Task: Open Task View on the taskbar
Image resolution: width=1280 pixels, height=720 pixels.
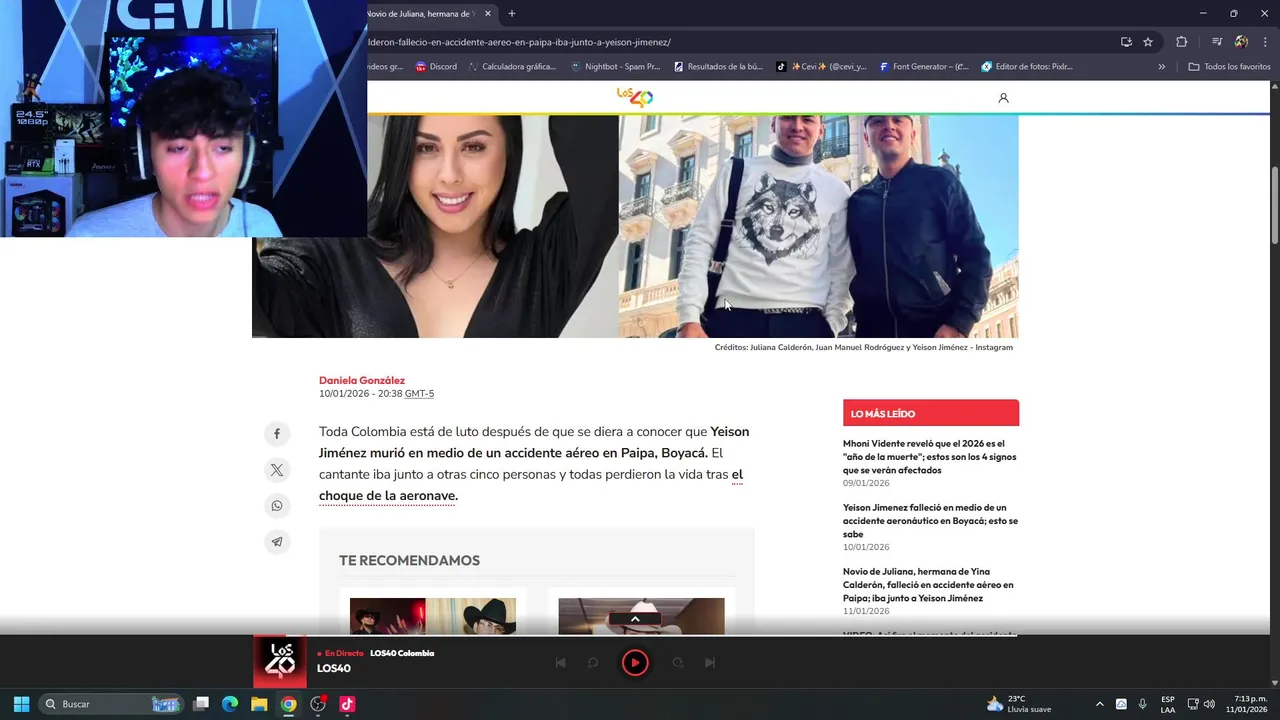Action: tap(201, 704)
